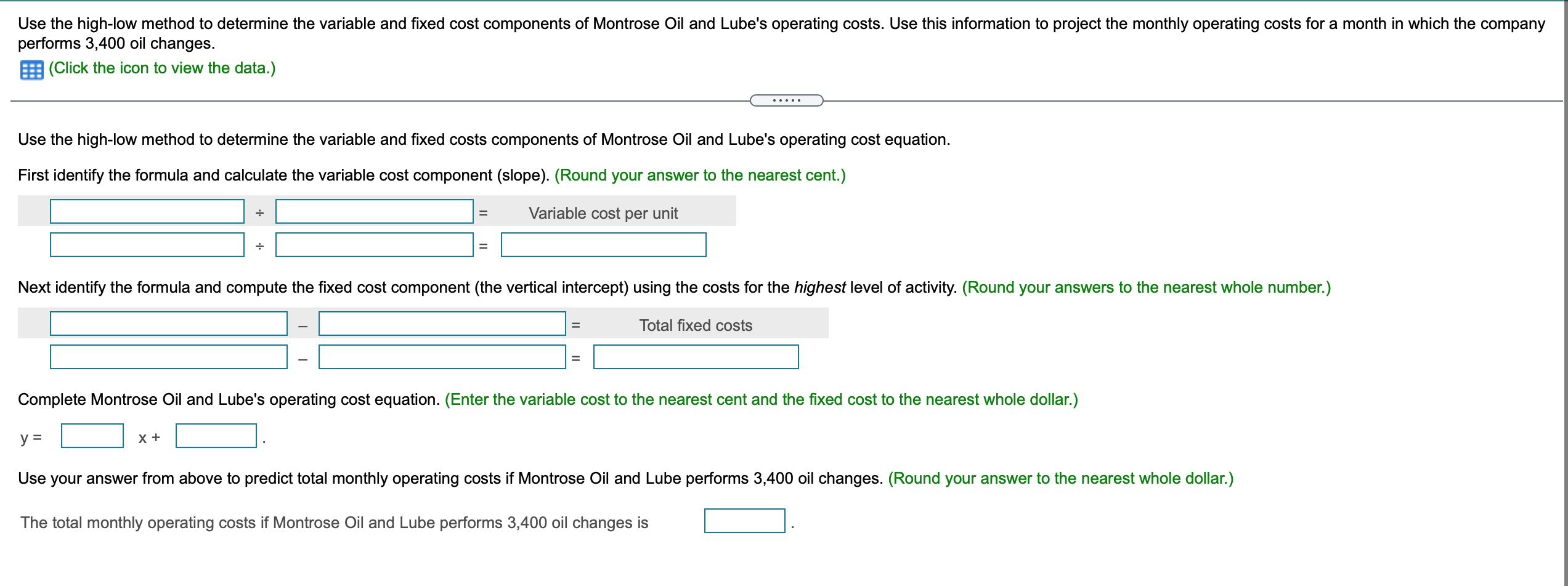Screen dimensions: 1568x586
Task: Click the total monthly operating costs answer box
Action: [x=744, y=521]
